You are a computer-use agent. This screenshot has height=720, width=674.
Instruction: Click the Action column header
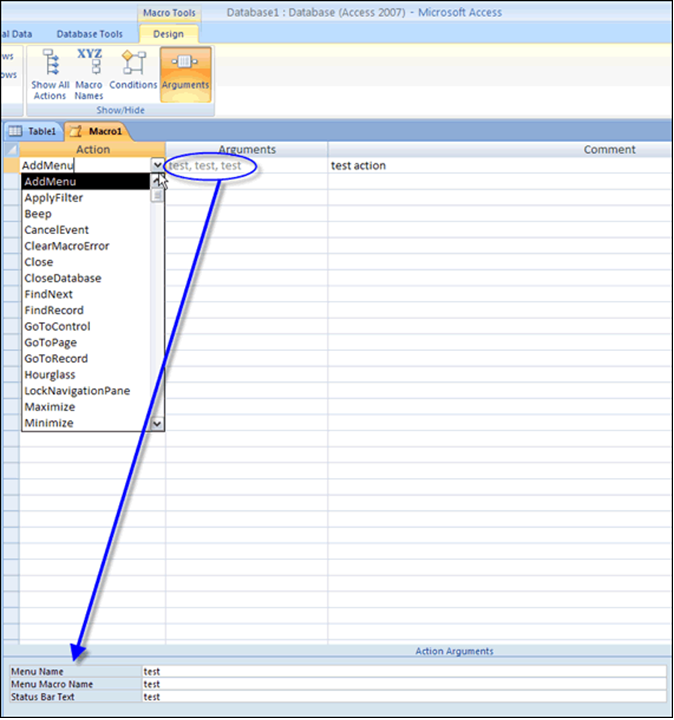pos(93,150)
